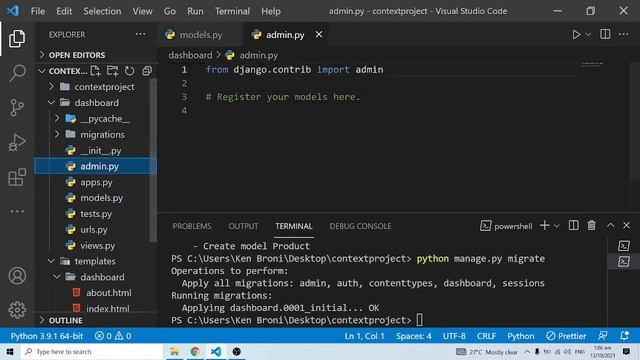Open terminal launch profile dropdown arrow

(556, 226)
